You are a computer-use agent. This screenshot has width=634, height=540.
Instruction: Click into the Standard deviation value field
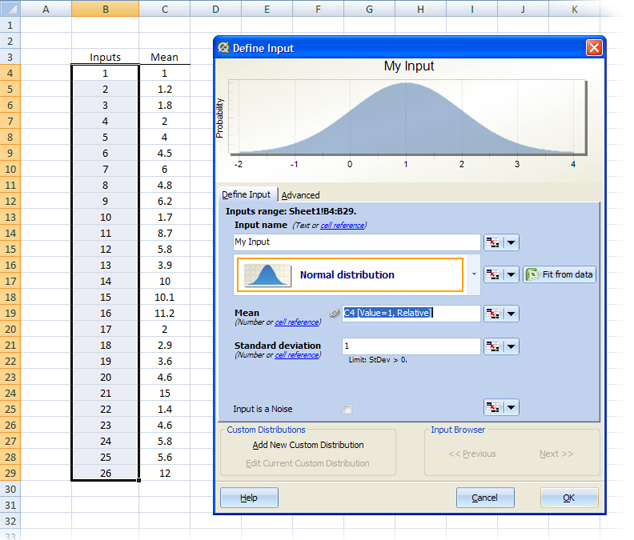[410, 346]
